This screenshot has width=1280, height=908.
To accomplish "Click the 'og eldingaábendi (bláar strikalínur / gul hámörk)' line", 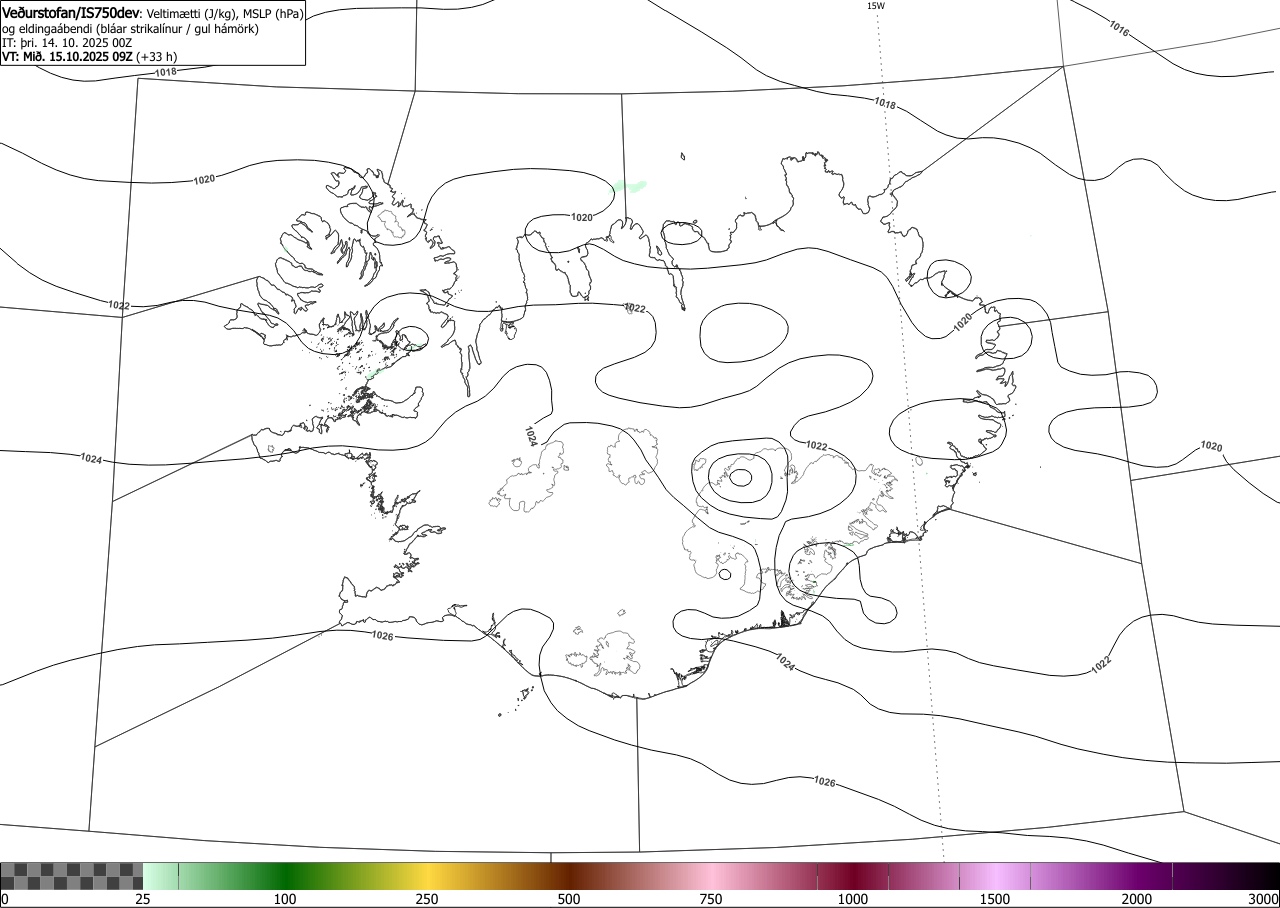I will (x=131, y=29).
